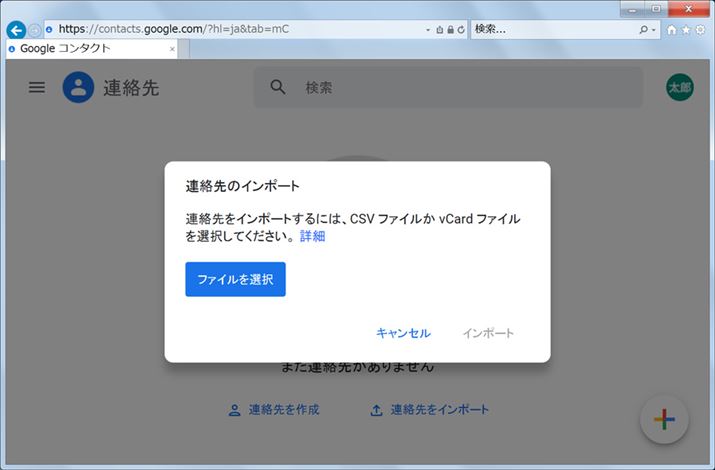Click the colorful plus create contact button
This screenshot has width=715, height=470.
tap(664, 420)
